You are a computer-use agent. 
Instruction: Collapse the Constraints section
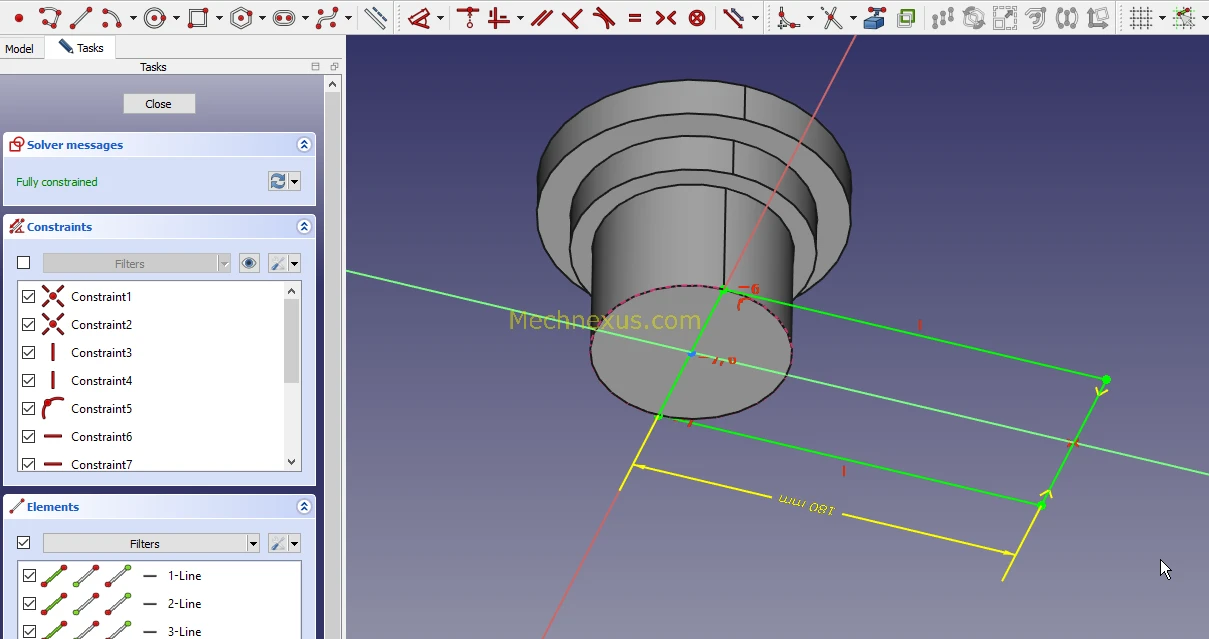(x=304, y=227)
